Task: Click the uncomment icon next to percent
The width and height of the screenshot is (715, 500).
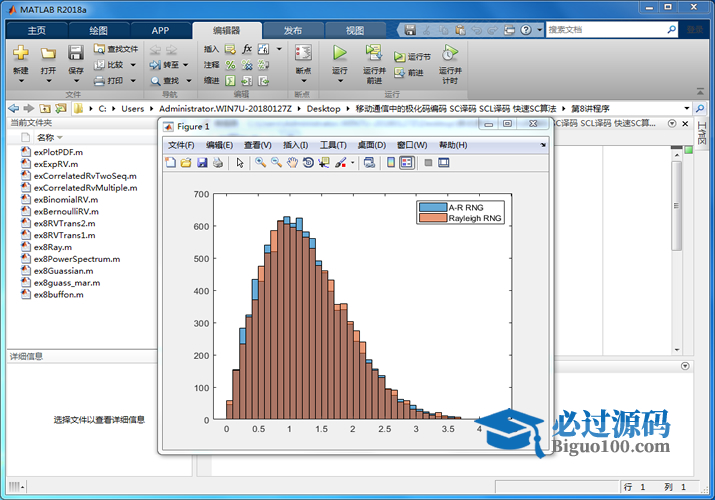Action: [x=247, y=65]
